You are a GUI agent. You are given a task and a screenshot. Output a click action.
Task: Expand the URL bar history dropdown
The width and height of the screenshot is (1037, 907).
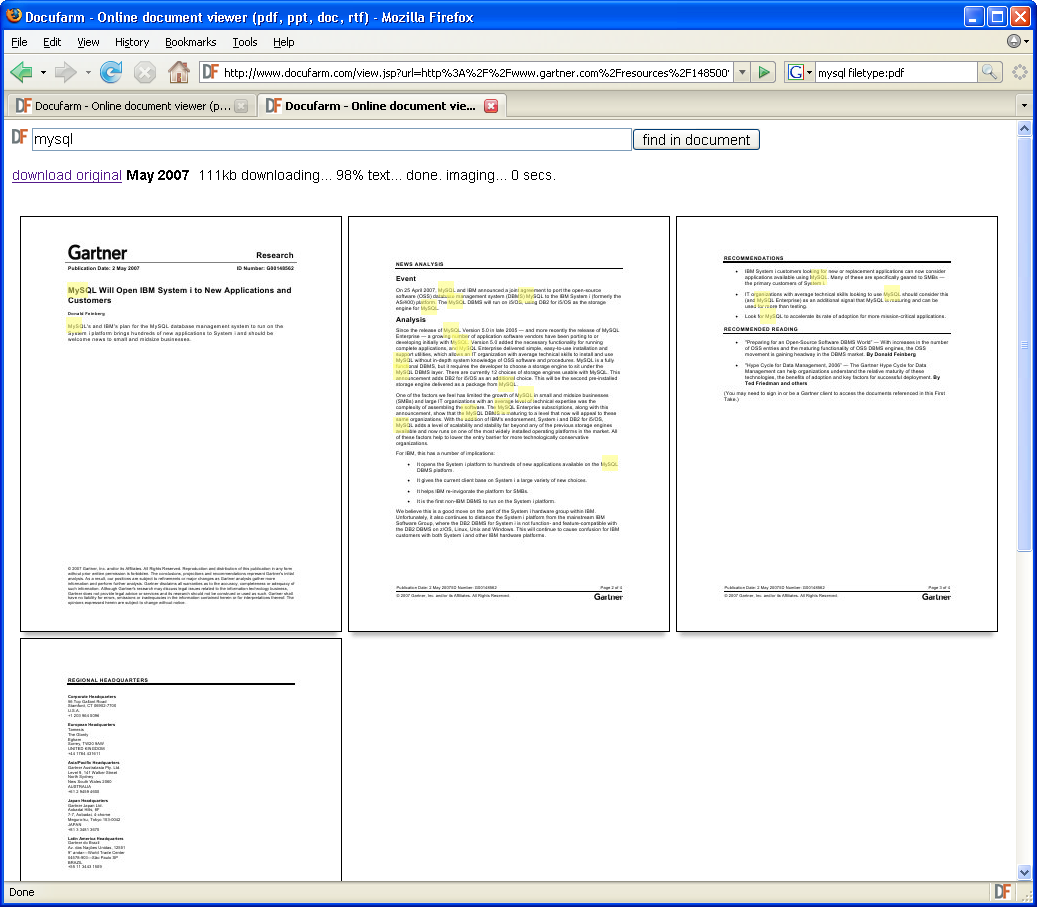742,72
